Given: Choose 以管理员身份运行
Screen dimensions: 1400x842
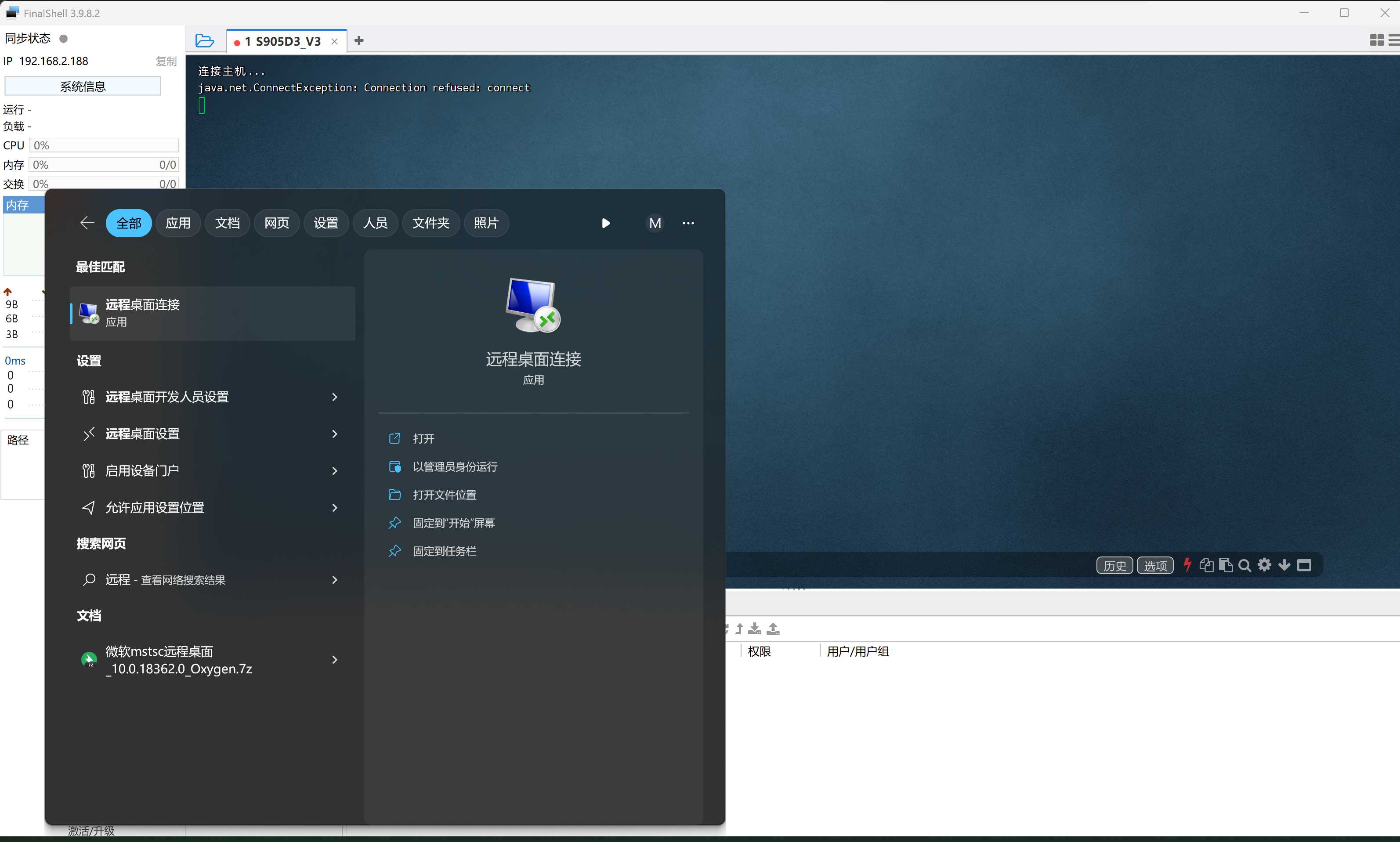Looking at the screenshot, I should 455,467.
